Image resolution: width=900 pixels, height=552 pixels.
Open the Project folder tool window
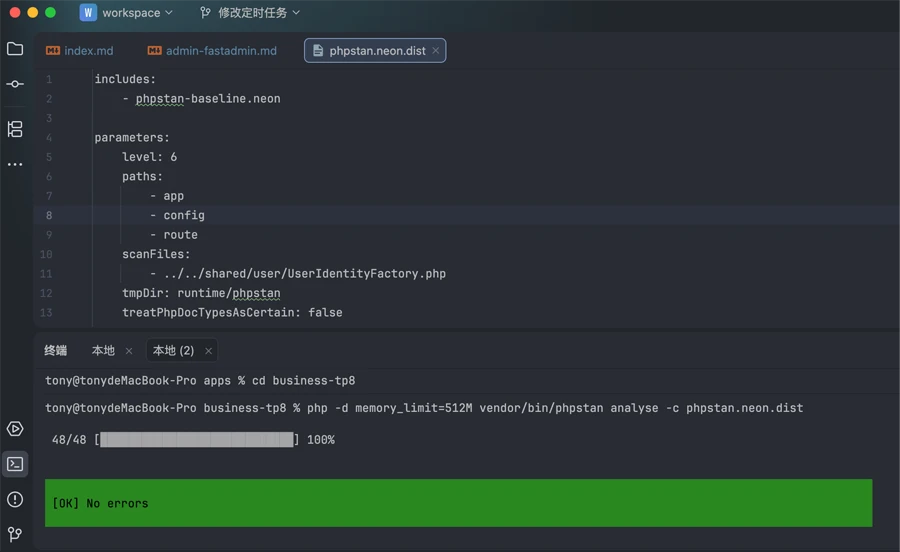15,48
